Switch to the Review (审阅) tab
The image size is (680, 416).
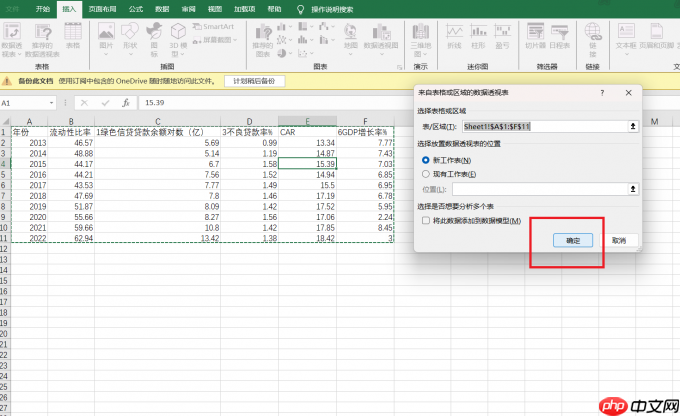pos(188,9)
